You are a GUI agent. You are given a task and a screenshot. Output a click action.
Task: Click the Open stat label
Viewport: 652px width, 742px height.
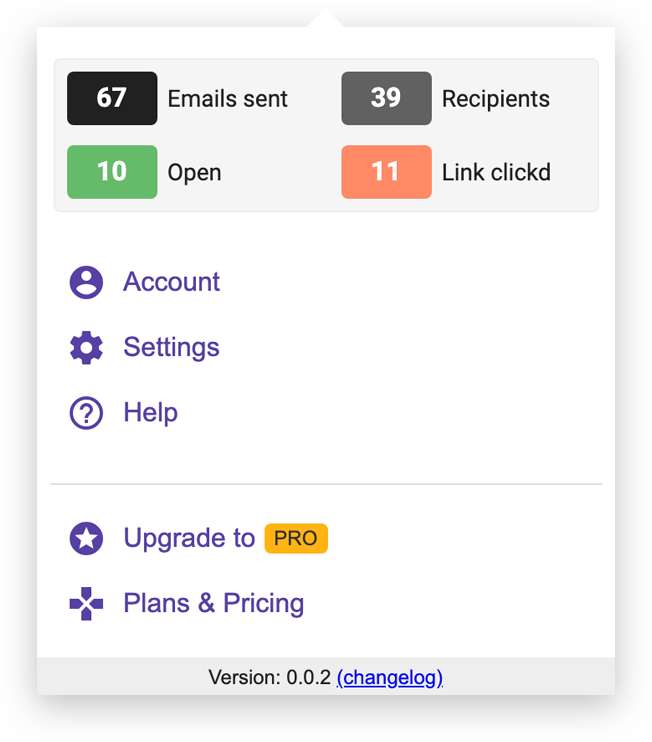(x=194, y=173)
